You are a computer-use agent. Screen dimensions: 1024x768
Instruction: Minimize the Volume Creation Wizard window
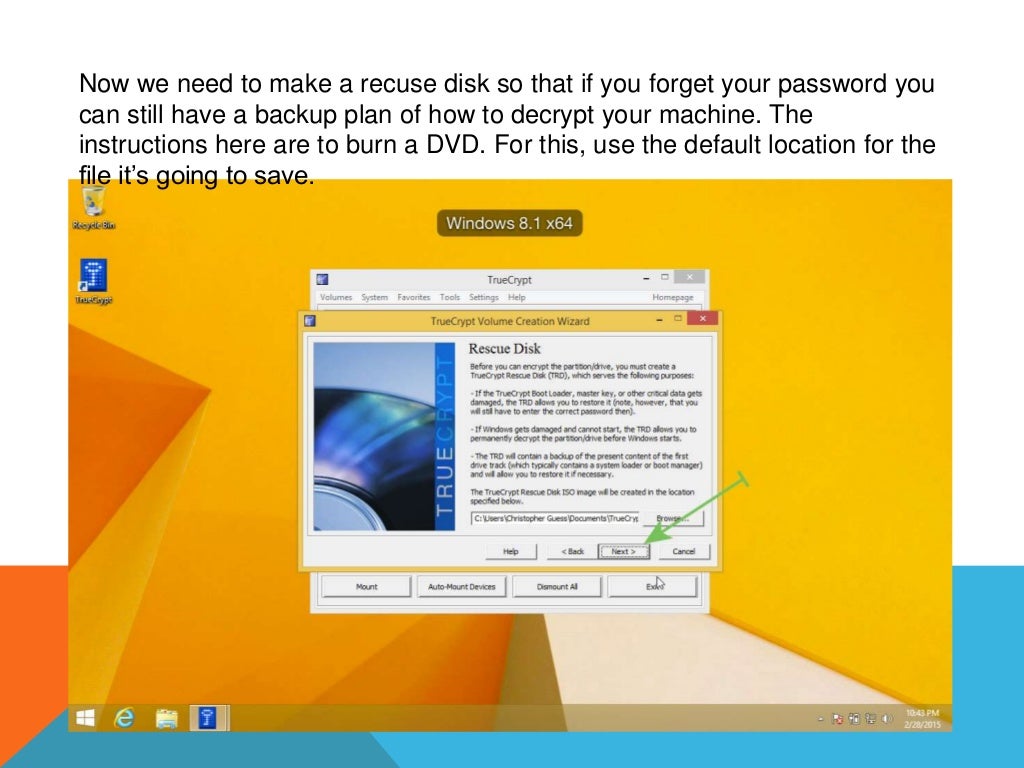660,319
